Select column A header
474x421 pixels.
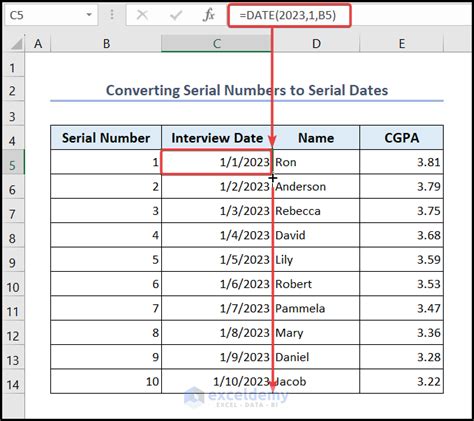[38, 44]
